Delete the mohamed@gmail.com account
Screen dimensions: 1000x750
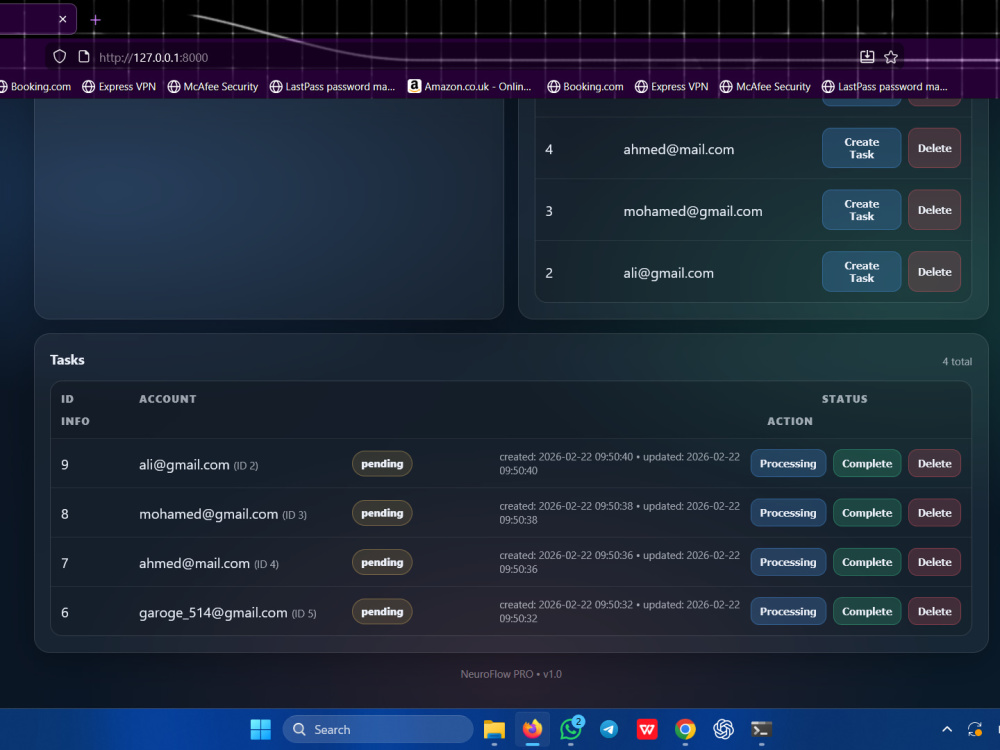pos(934,210)
